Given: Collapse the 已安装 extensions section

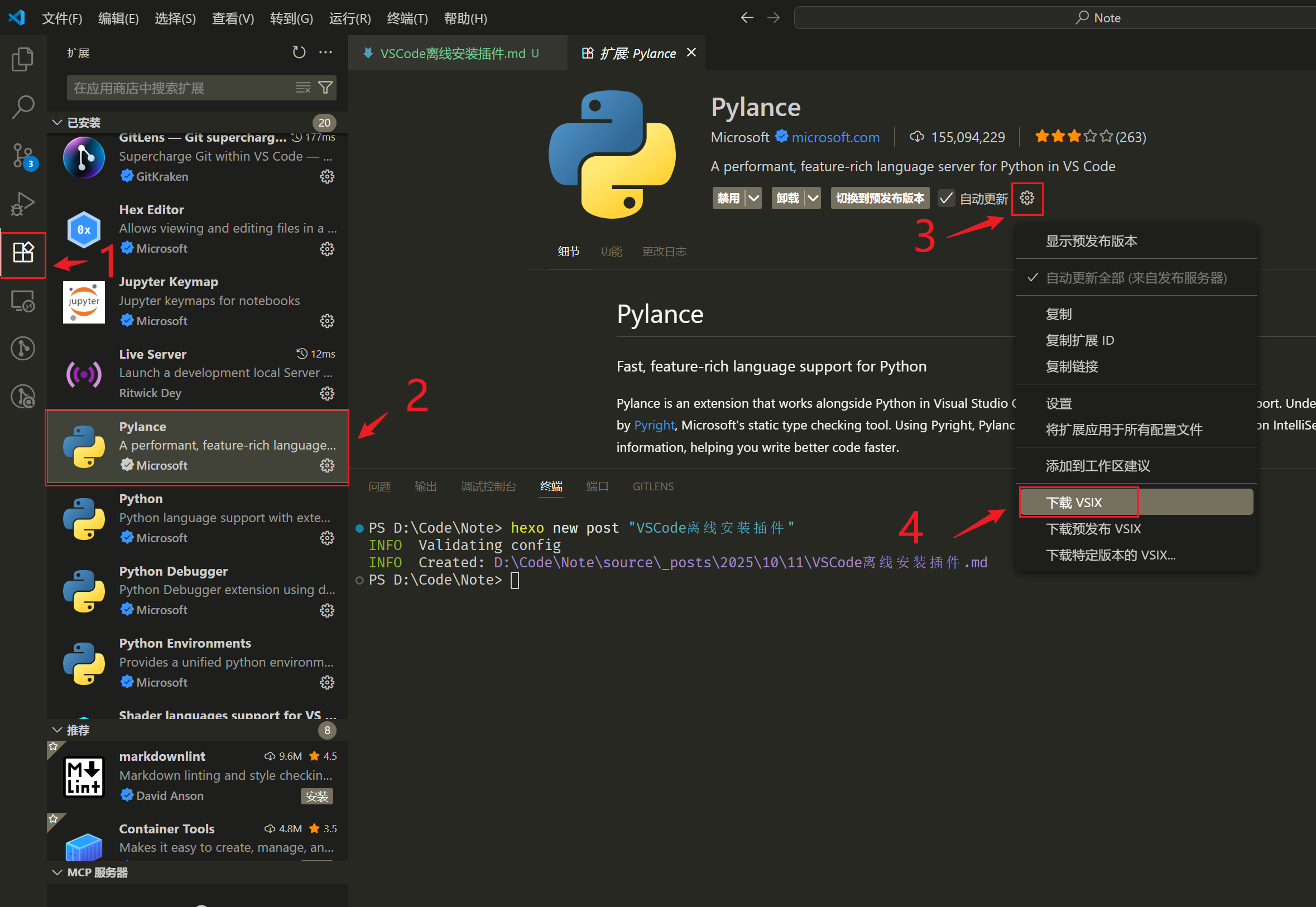Looking at the screenshot, I should (57, 123).
